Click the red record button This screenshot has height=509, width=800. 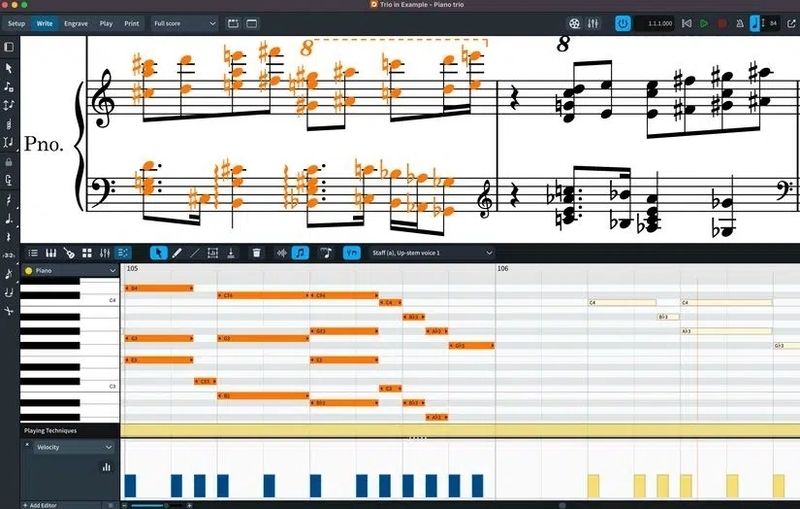[x=722, y=23]
